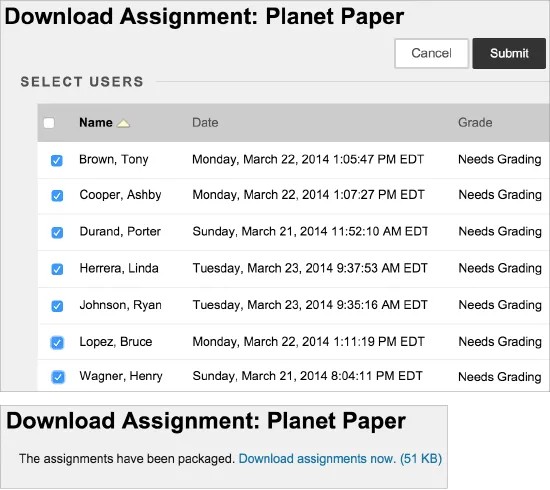Open Download assignments now link

coord(340,459)
